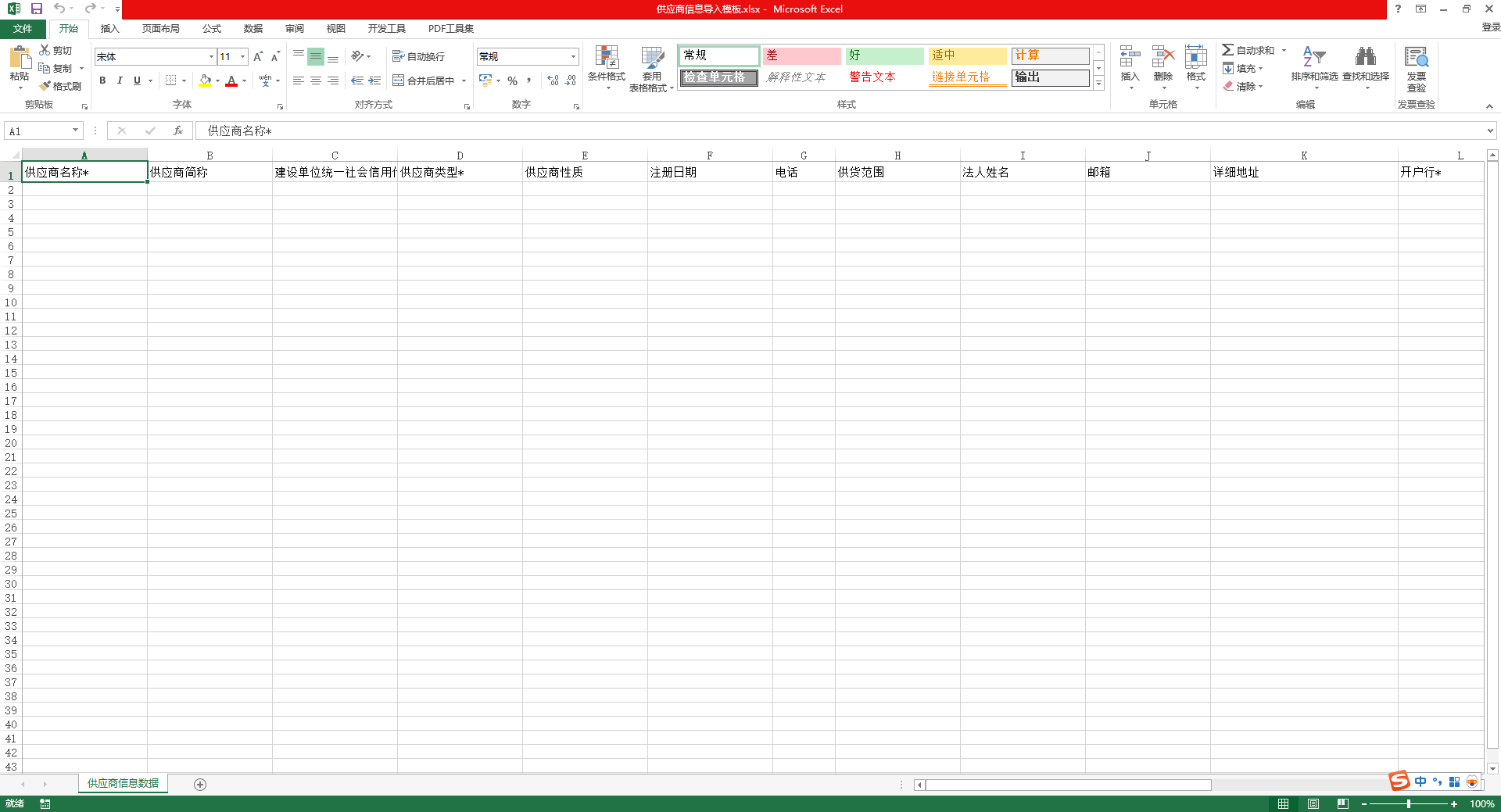Apply the Good (好) cell style
Viewport: 1501px width, 812px height.
point(885,55)
